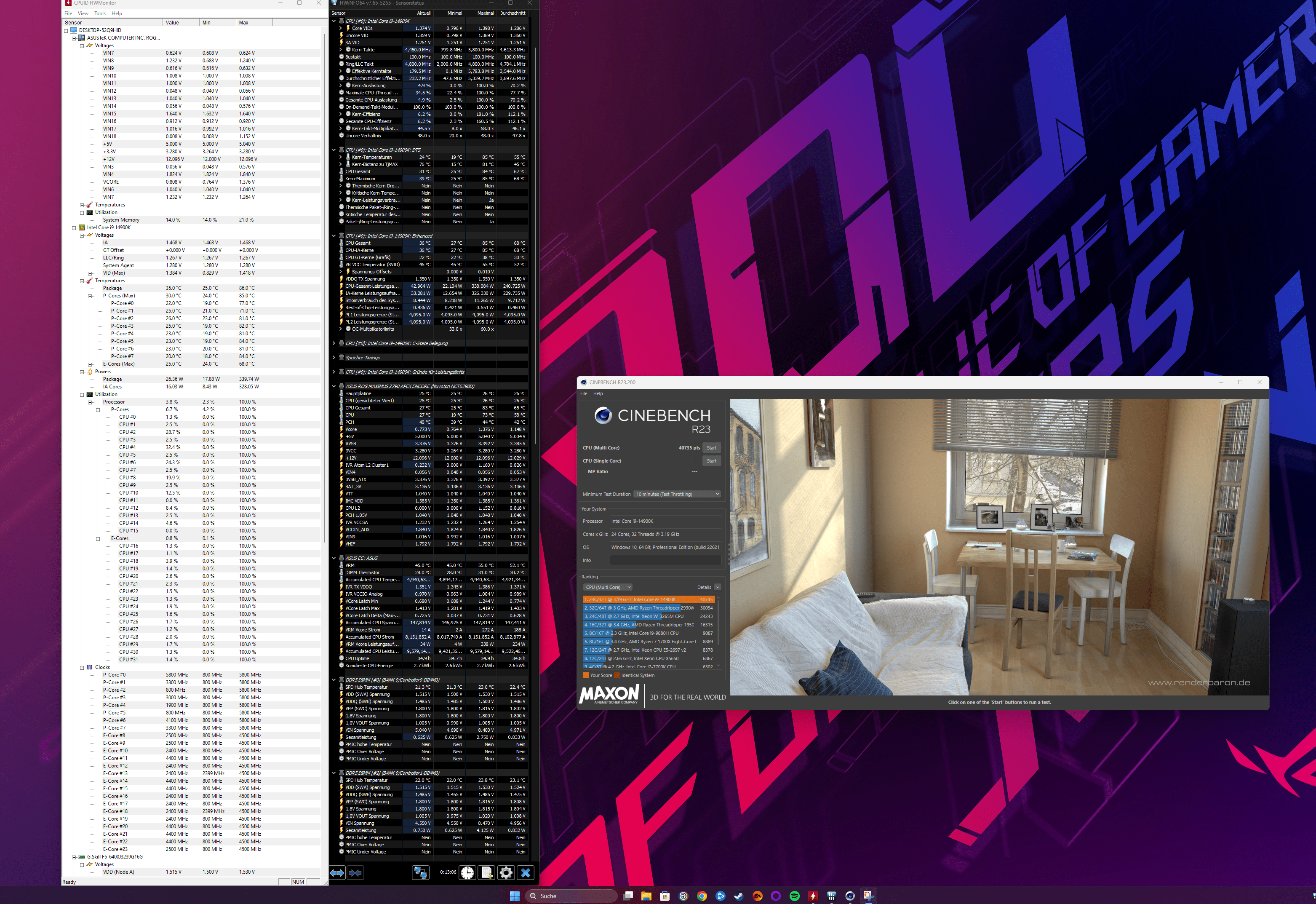Click HWiNFO blue X close-sensors icon
Image resolution: width=1316 pixels, height=904 pixels.
pyautogui.click(x=526, y=873)
